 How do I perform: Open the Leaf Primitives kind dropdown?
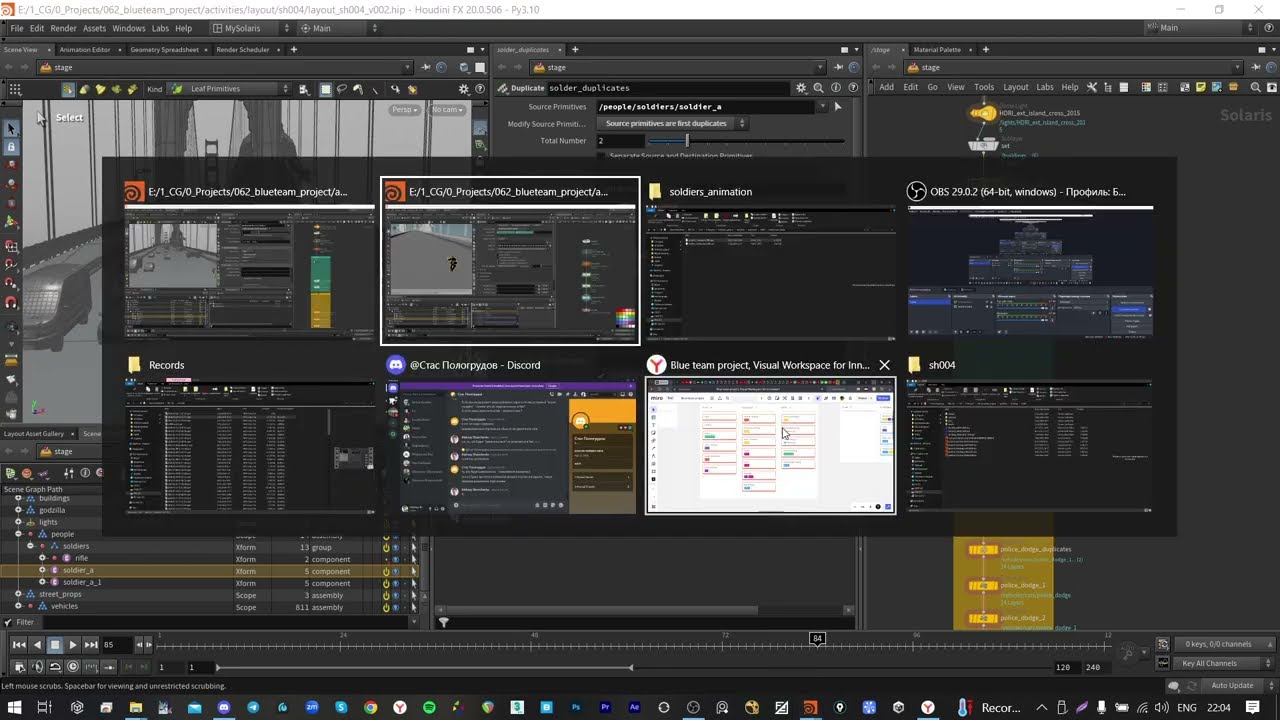click(x=230, y=89)
